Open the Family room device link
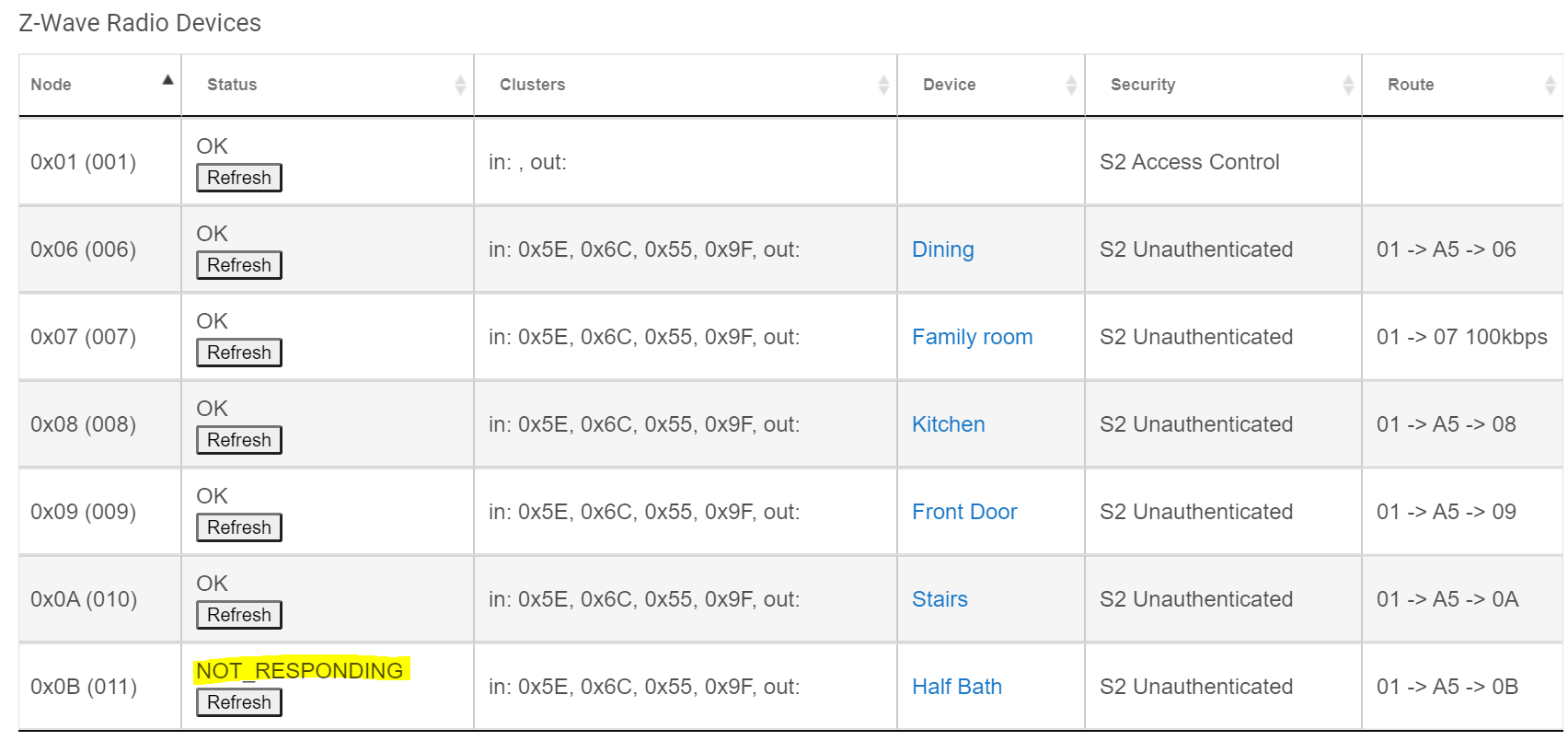 coord(973,337)
